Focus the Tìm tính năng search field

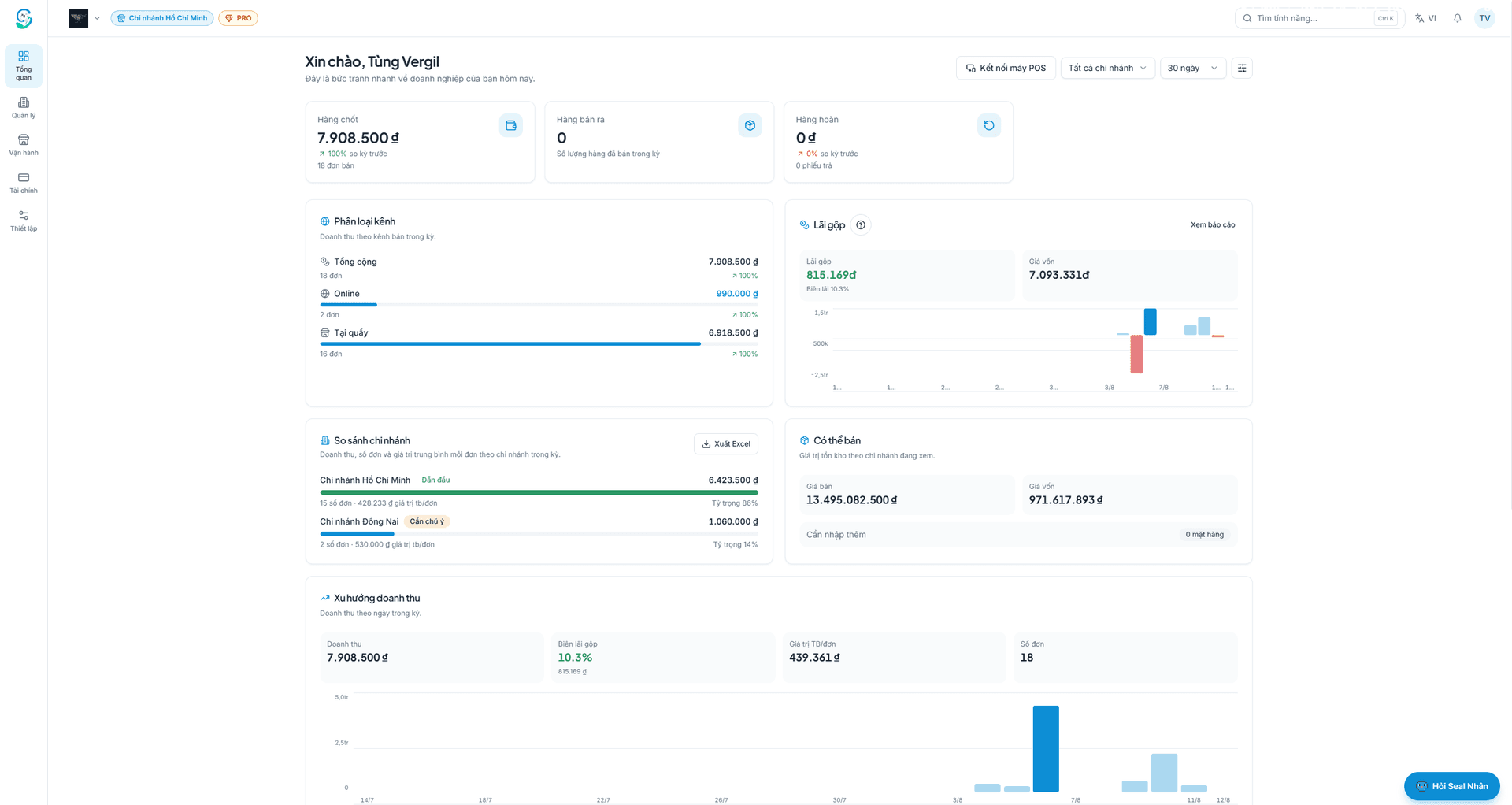click(x=1320, y=18)
